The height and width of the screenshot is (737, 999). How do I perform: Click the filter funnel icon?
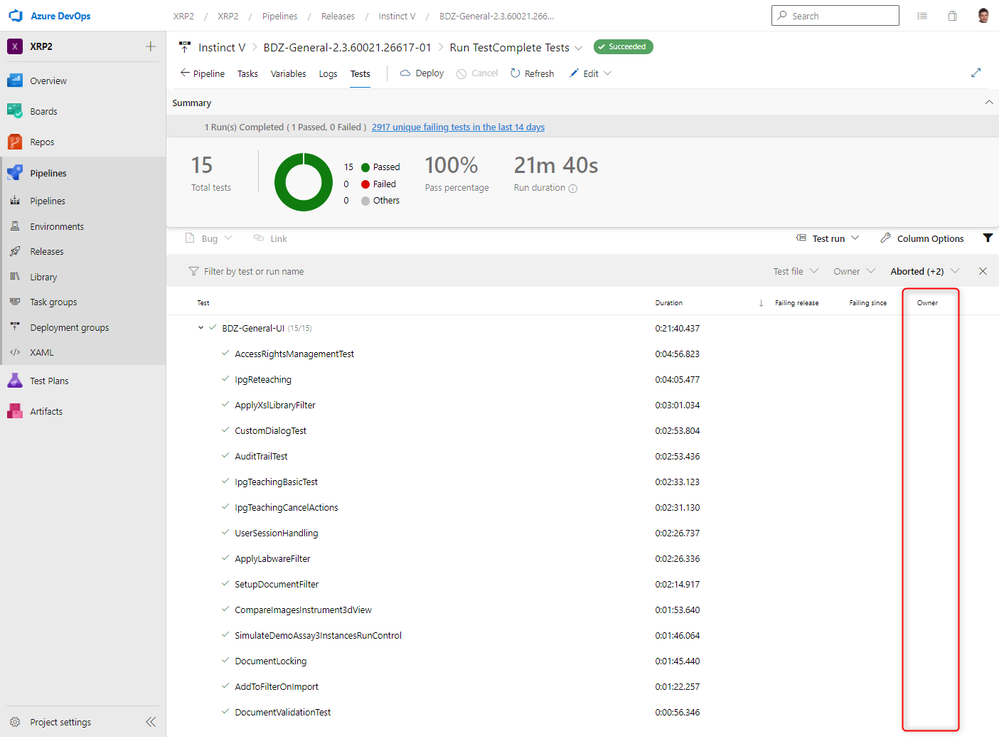[988, 238]
